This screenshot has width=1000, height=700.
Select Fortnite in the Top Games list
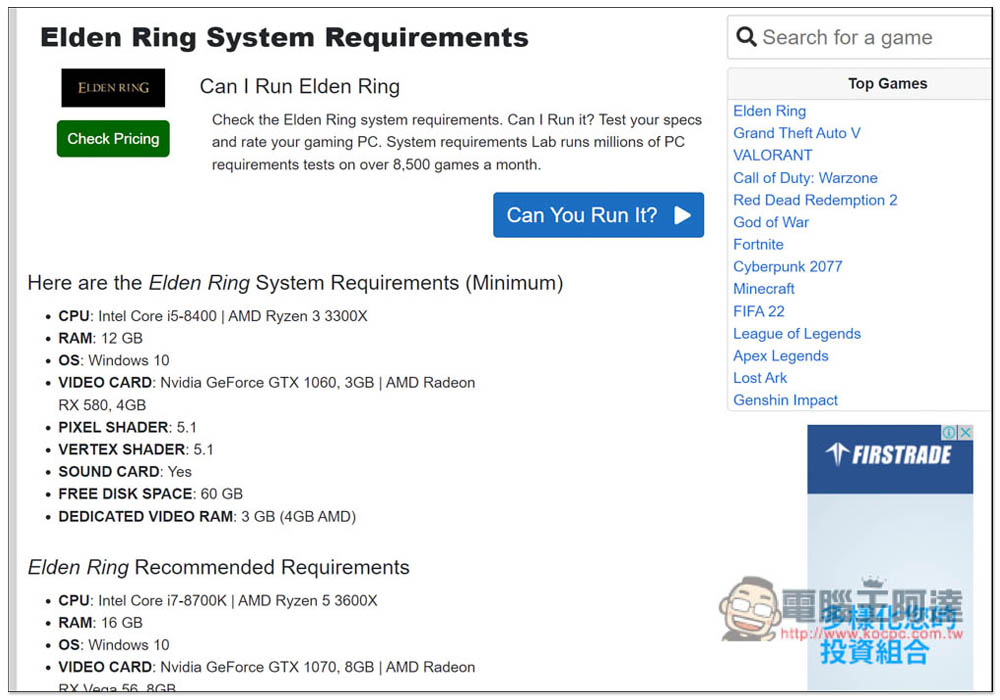coord(758,245)
